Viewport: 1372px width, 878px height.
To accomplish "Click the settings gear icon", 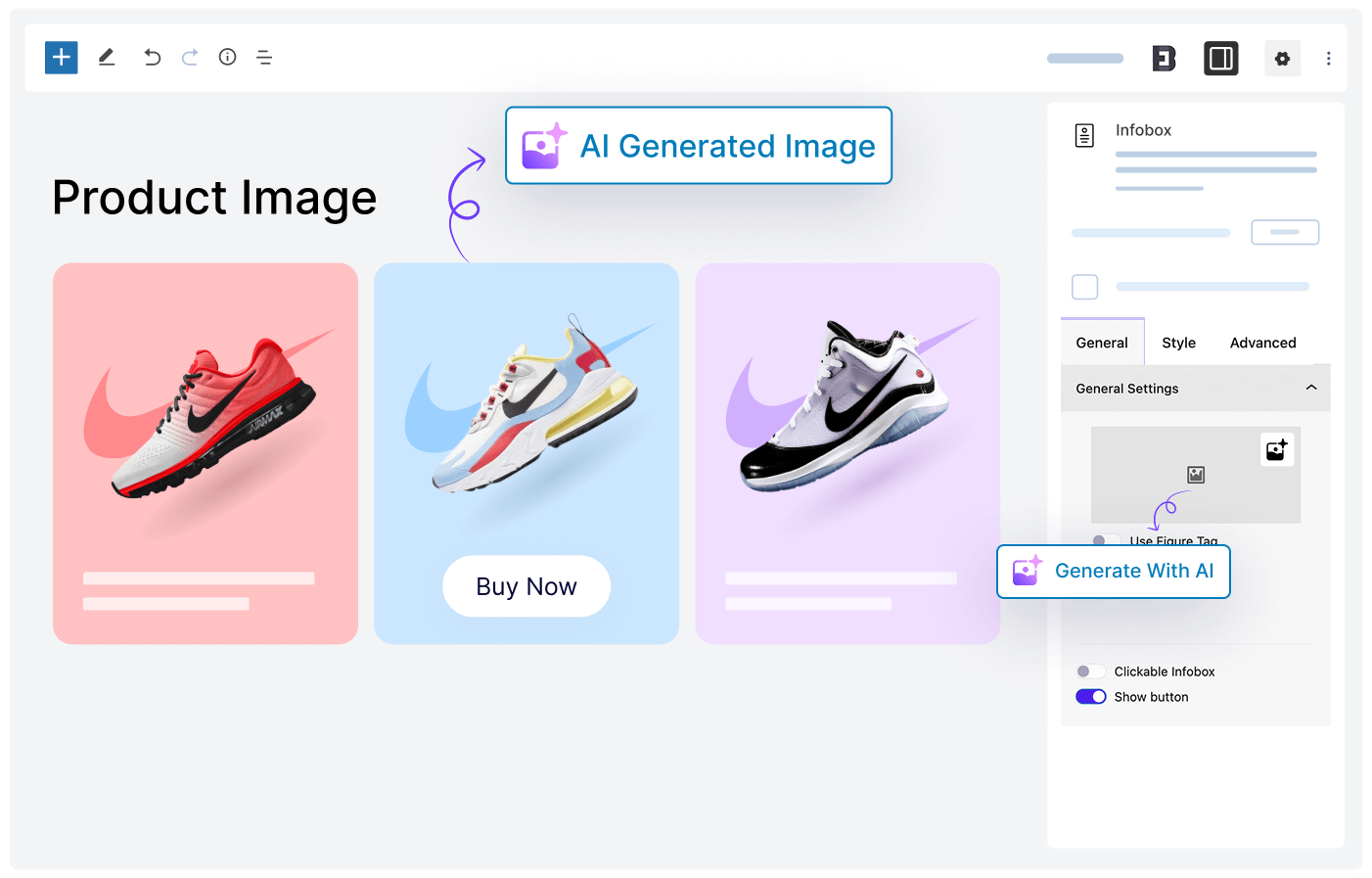I will click(x=1282, y=59).
